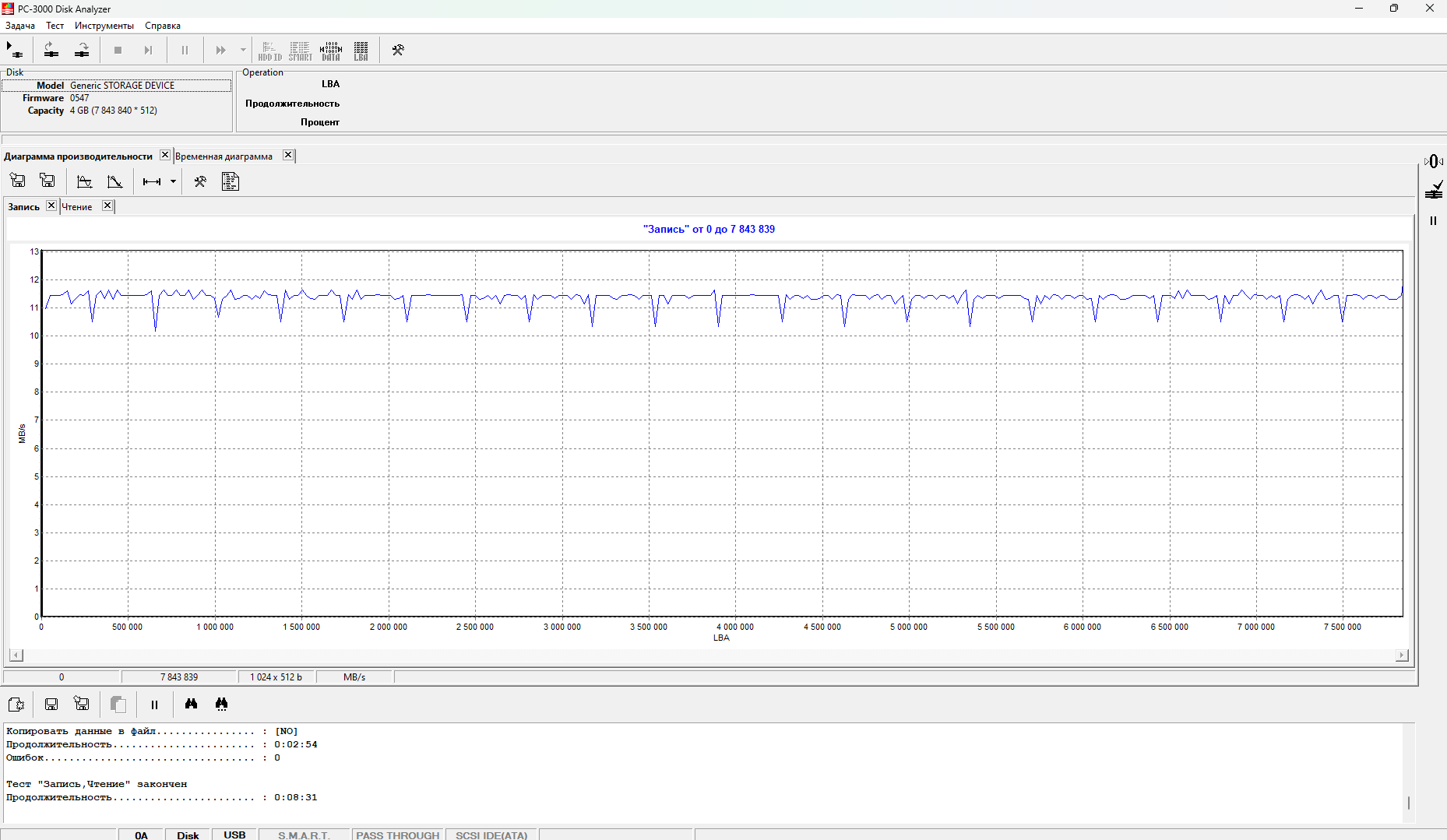Screen dimensions: 1447x840
Task: Click the HDD ID toolbar icon
Action: 269,51
